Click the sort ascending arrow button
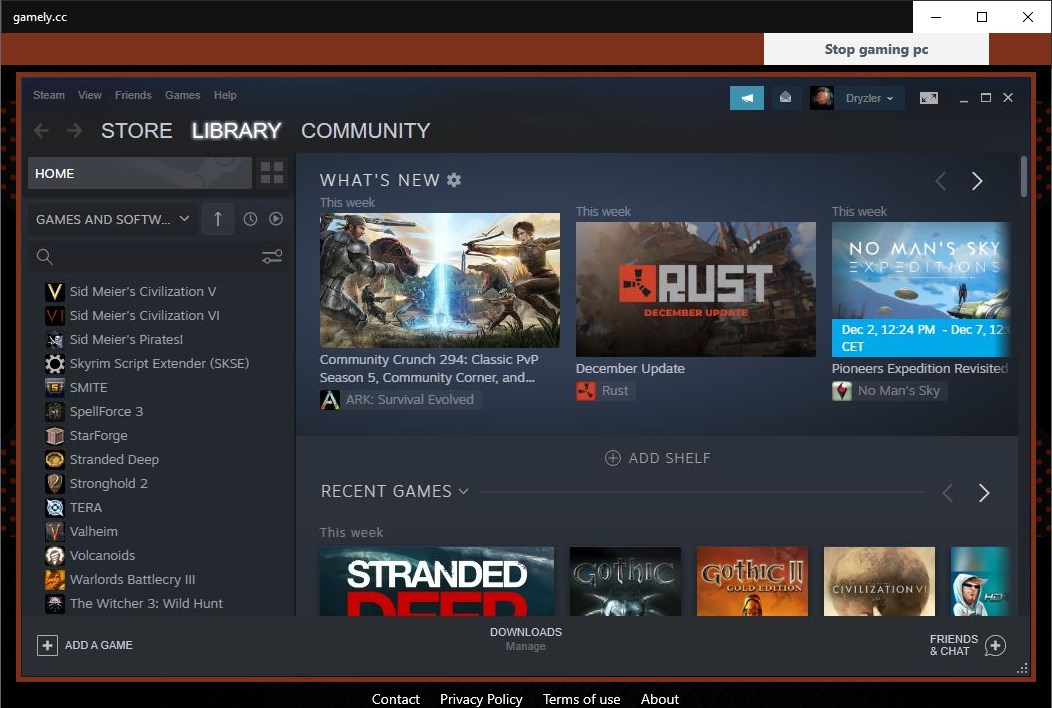 point(218,219)
